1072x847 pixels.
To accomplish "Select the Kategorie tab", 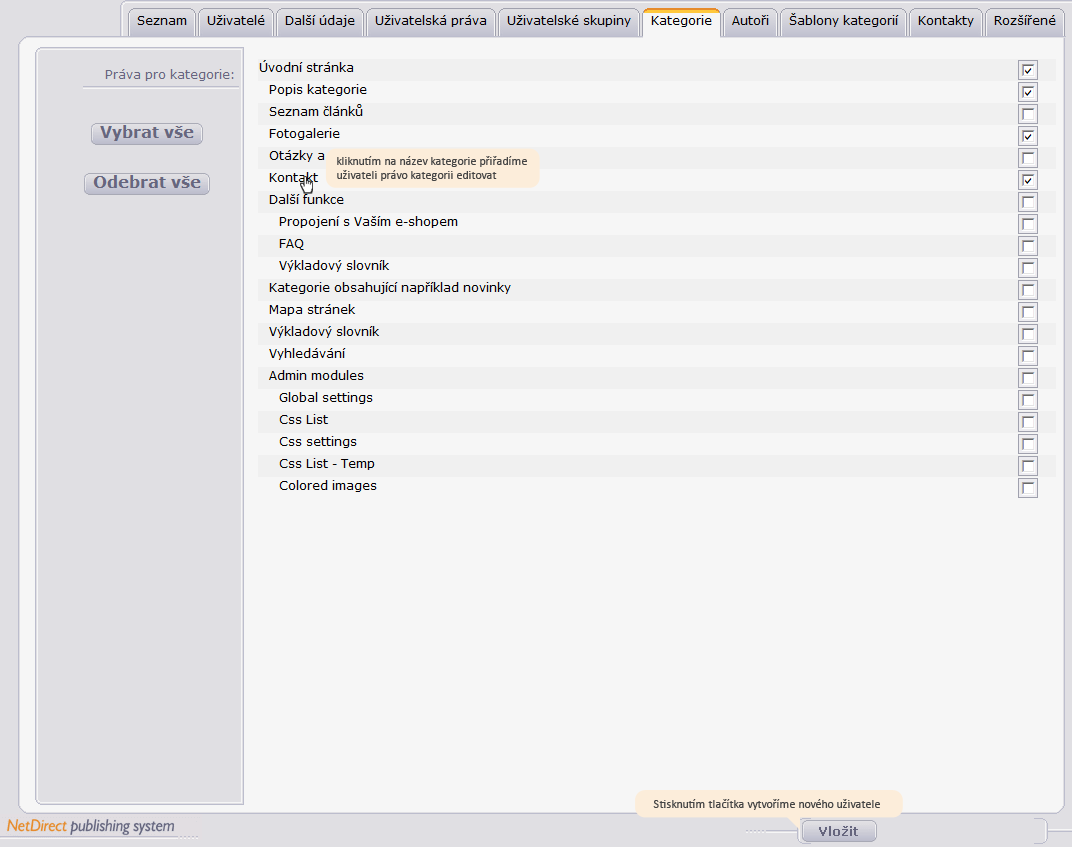I will tap(681, 21).
